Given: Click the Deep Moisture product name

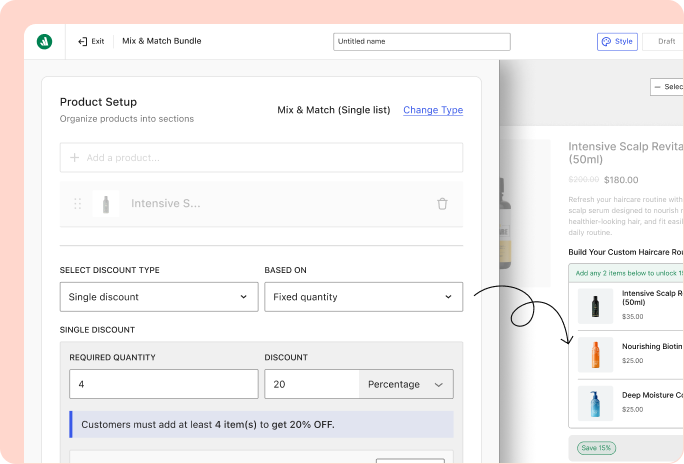Looking at the screenshot, I should click(x=652, y=395).
